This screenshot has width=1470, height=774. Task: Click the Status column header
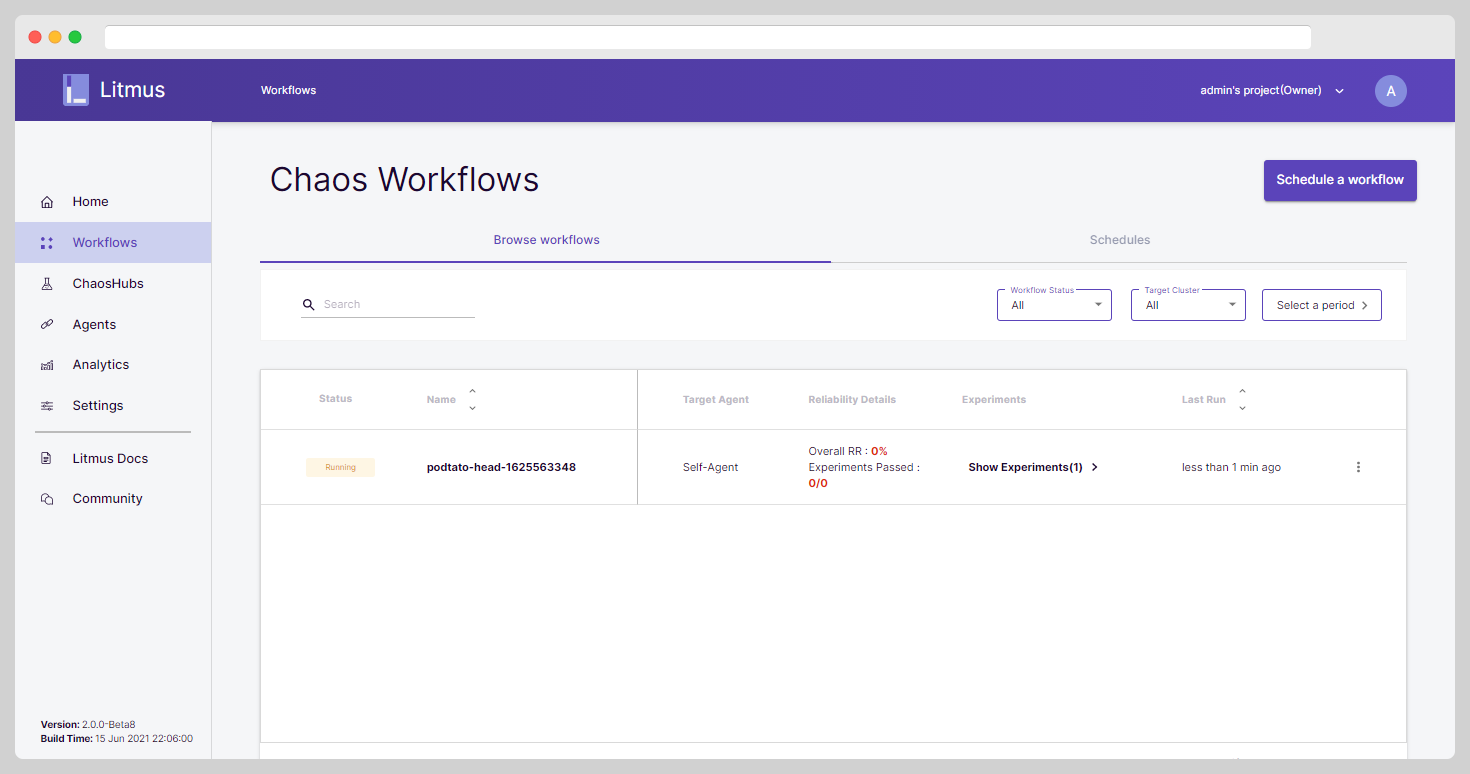pyautogui.click(x=335, y=399)
